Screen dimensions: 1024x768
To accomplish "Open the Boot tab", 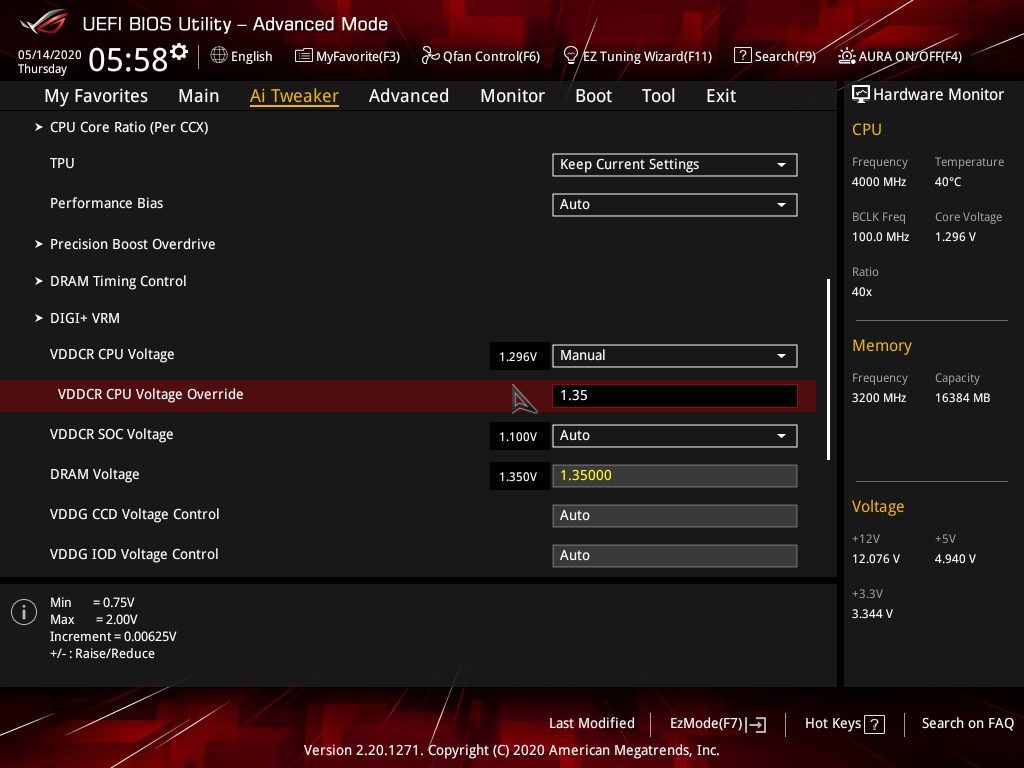I will tap(593, 96).
